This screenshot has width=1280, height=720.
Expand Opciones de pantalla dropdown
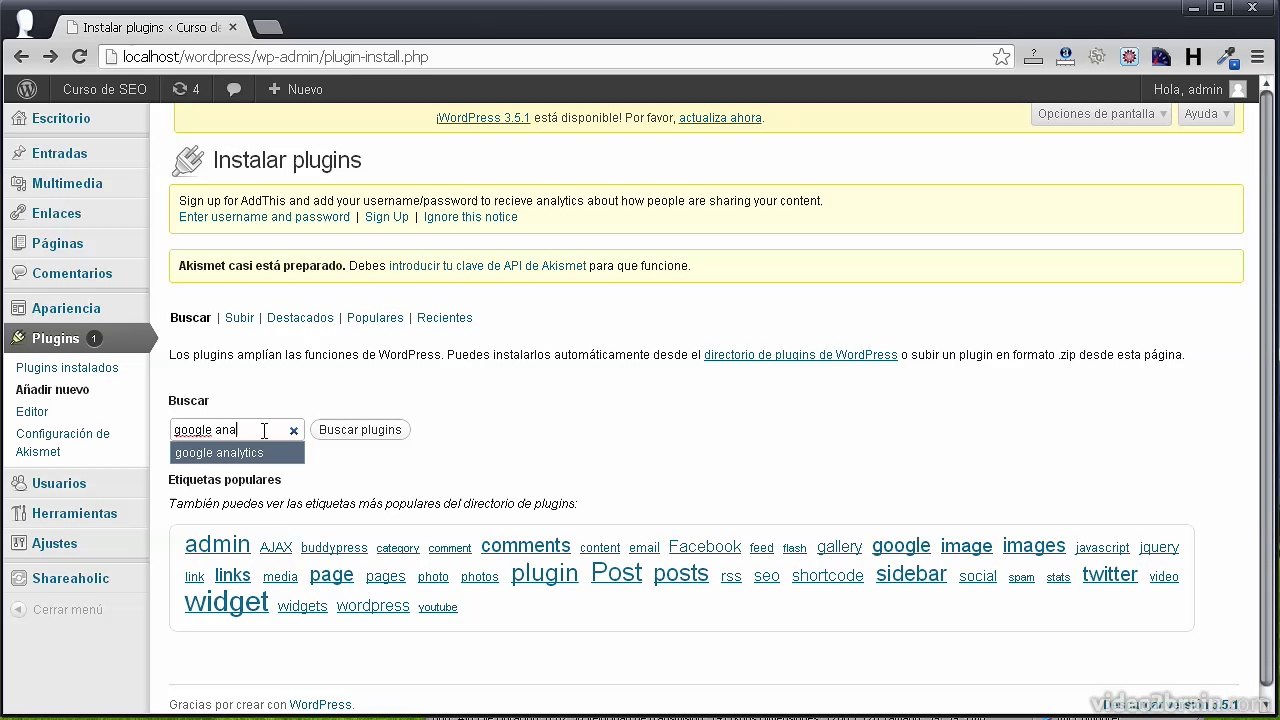[1102, 114]
